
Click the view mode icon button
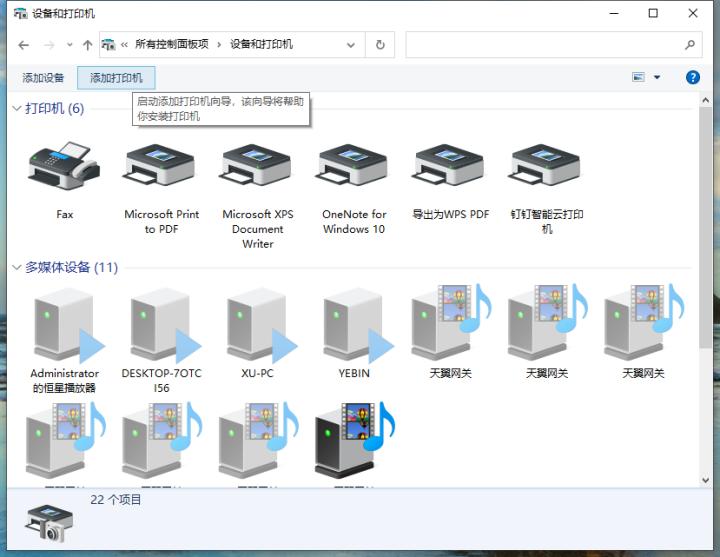[638, 77]
